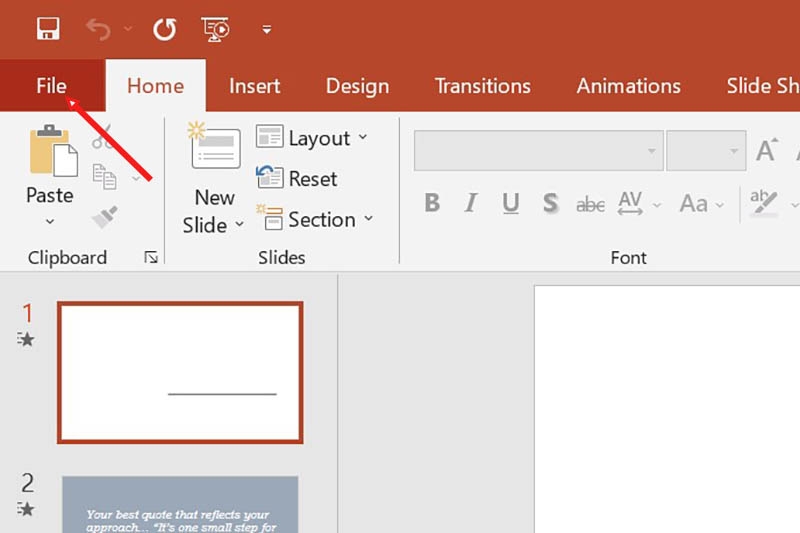Switch to the Home tab
Screen dimensions: 800x533
pos(156,86)
